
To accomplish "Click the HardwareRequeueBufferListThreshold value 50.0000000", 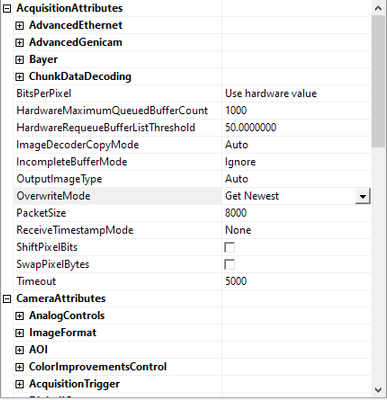I will point(251,128).
